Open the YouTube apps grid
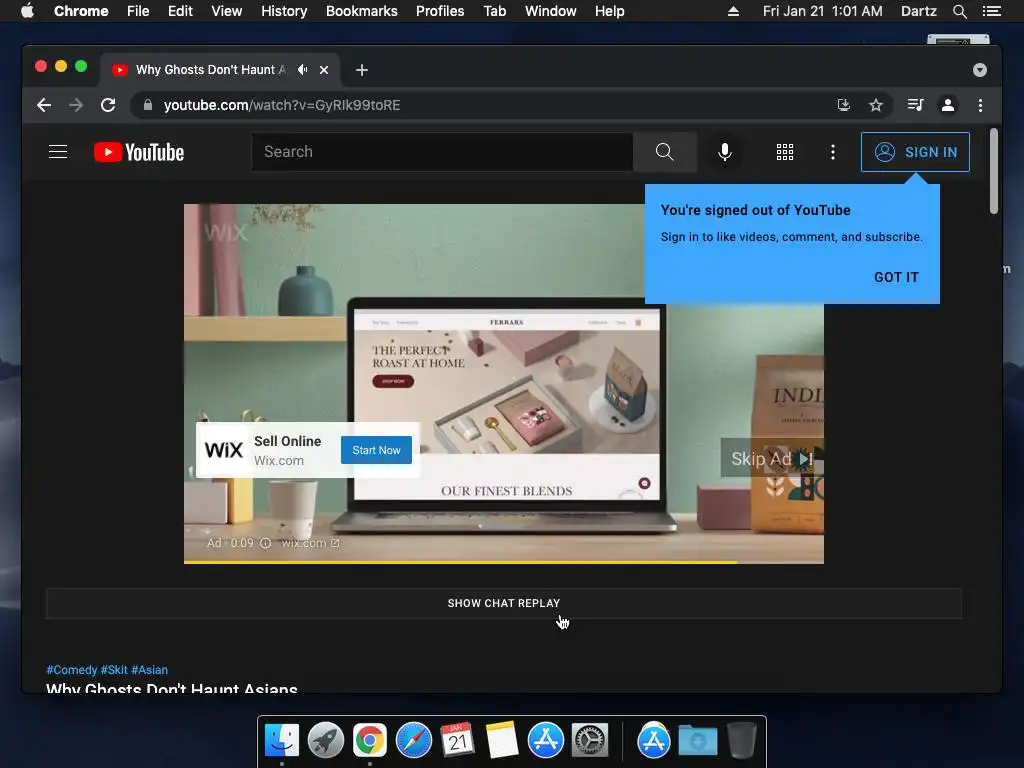1024x768 pixels. (784, 152)
